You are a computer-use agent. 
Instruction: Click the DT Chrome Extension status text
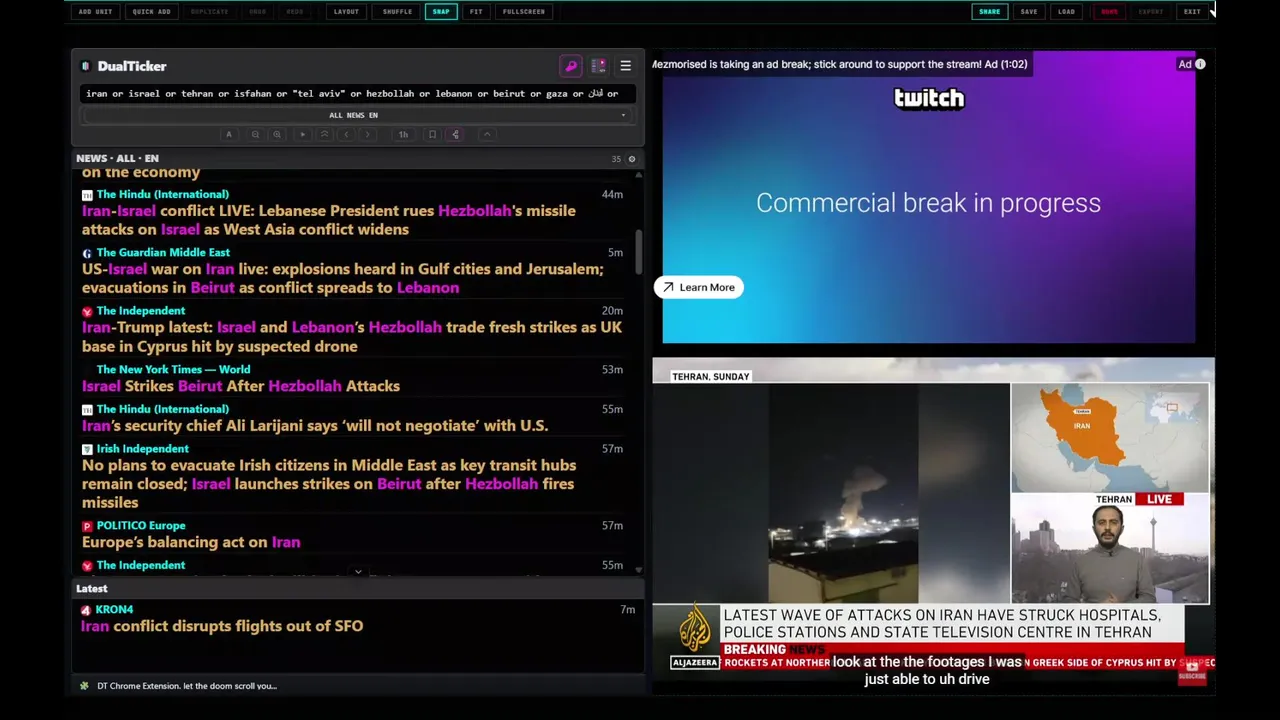[187, 686]
